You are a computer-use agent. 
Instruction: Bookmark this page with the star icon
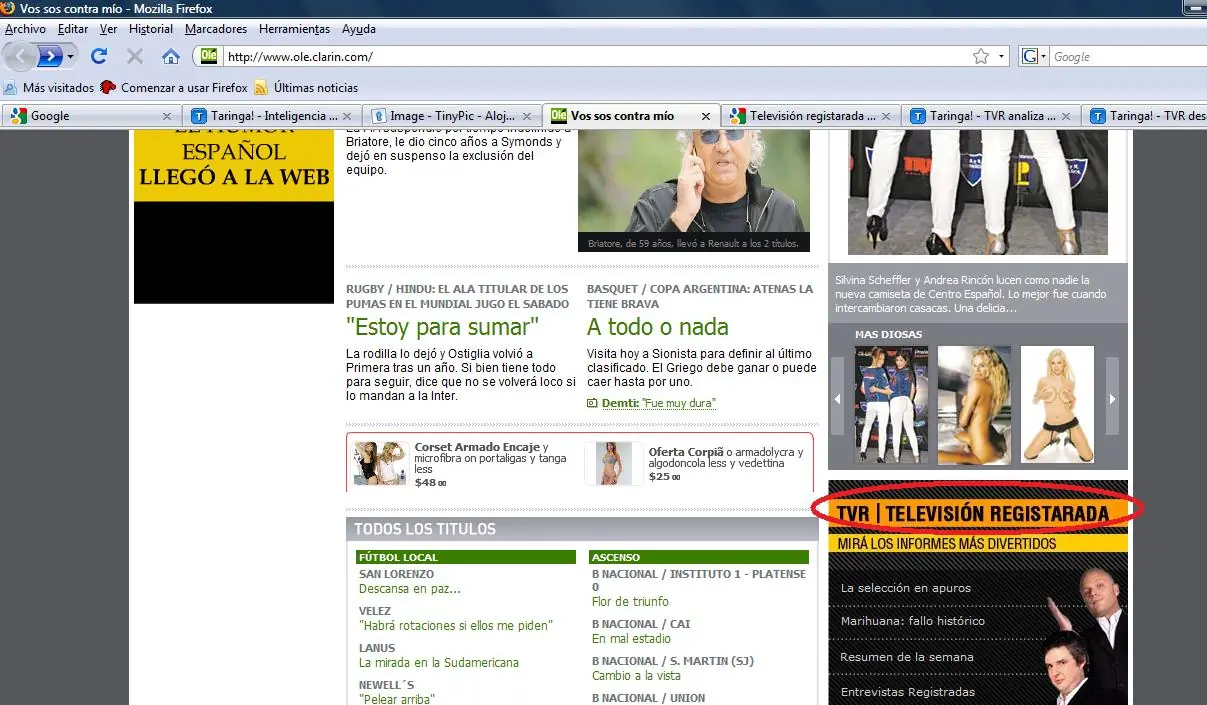point(981,57)
